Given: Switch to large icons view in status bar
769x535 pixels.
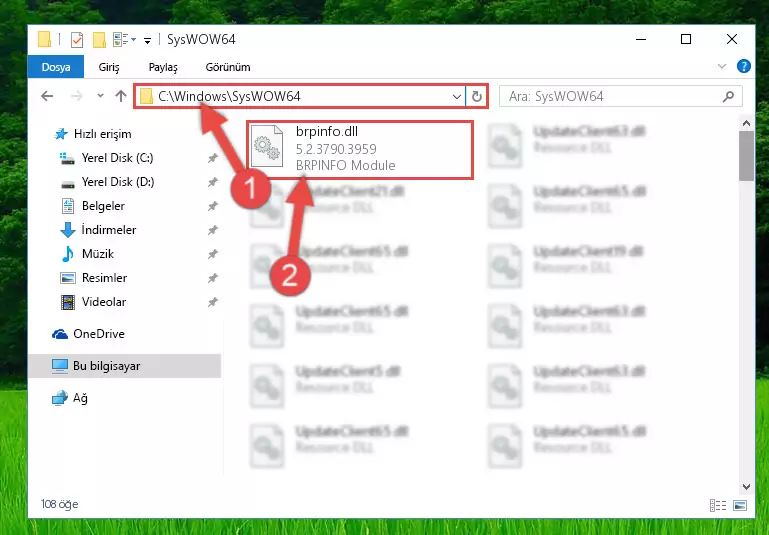Looking at the screenshot, I should (740, 505).
